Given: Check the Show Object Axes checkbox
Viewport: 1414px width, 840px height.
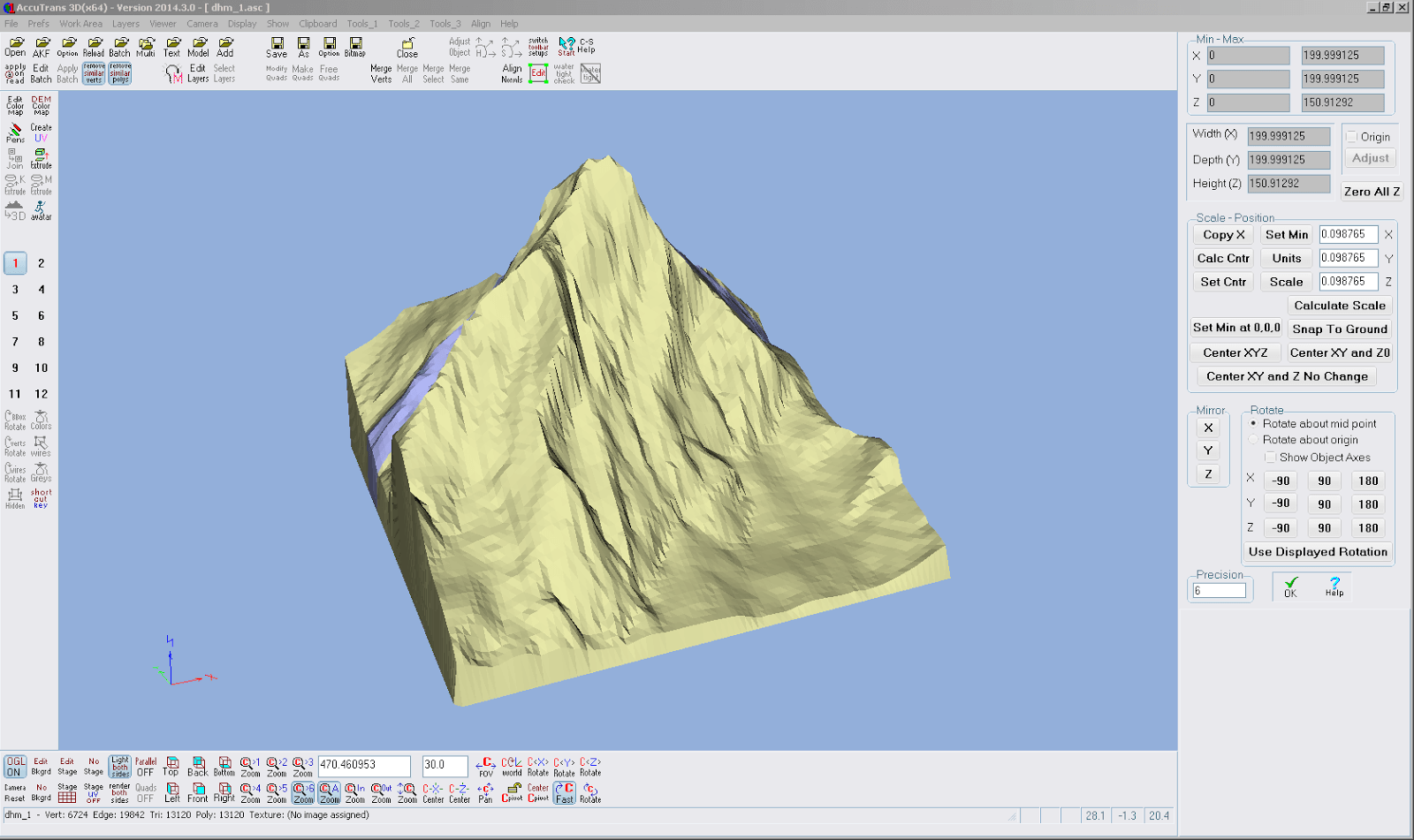Looking at the screenshot, I should [1271, 458].
